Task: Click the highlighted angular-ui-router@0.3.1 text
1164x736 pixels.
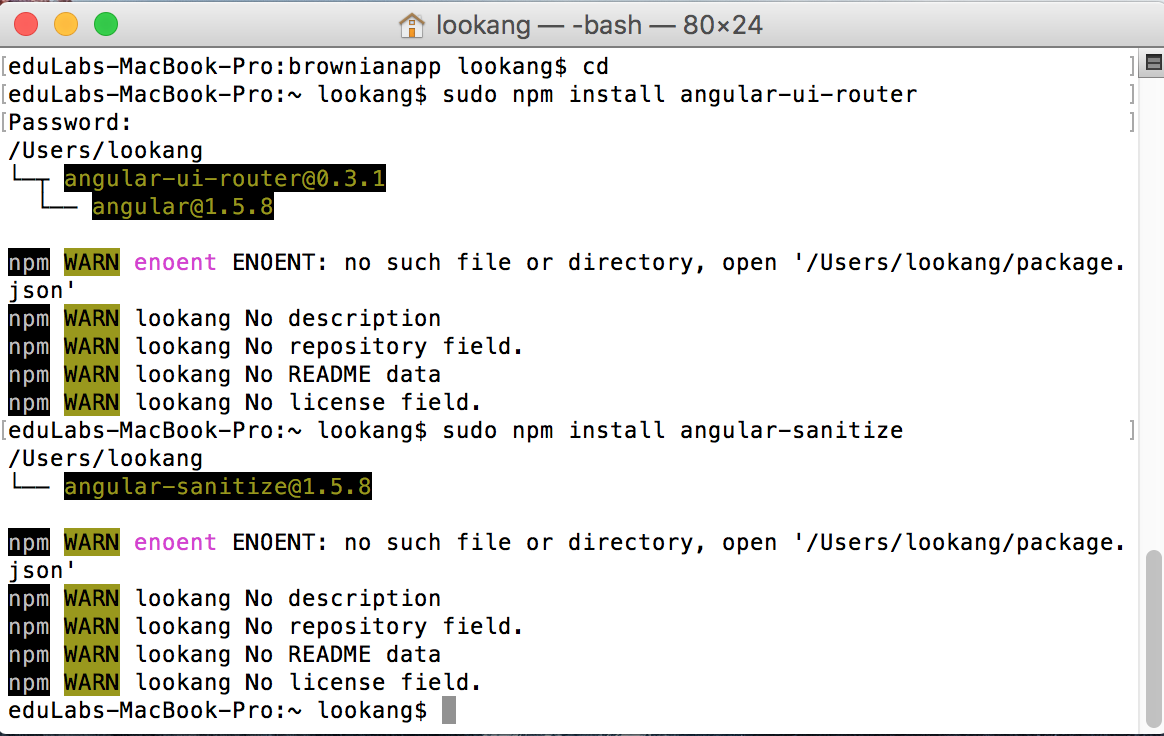Action: pos(224,179)
